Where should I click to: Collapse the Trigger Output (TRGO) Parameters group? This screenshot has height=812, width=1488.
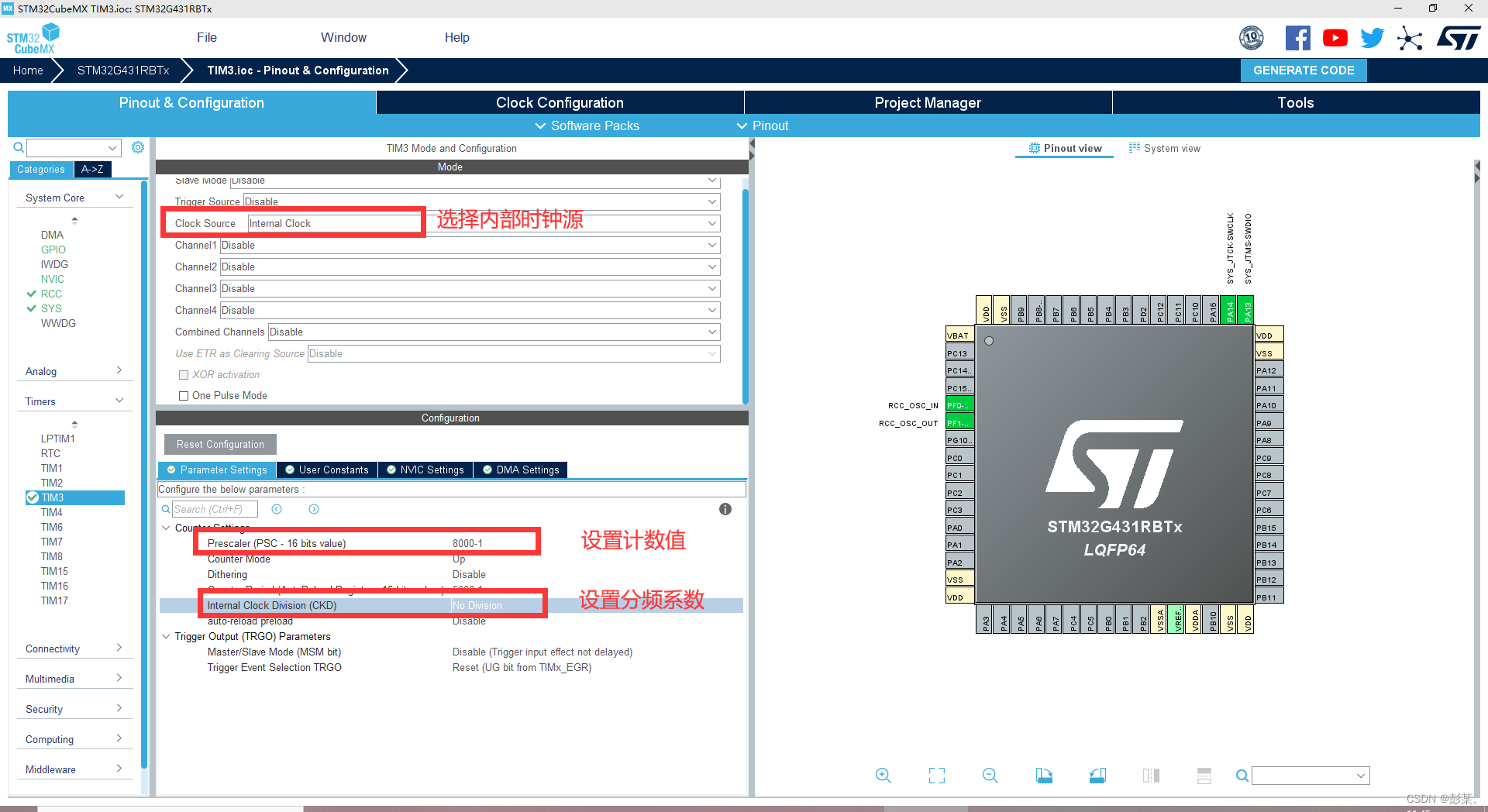(166, 637)
